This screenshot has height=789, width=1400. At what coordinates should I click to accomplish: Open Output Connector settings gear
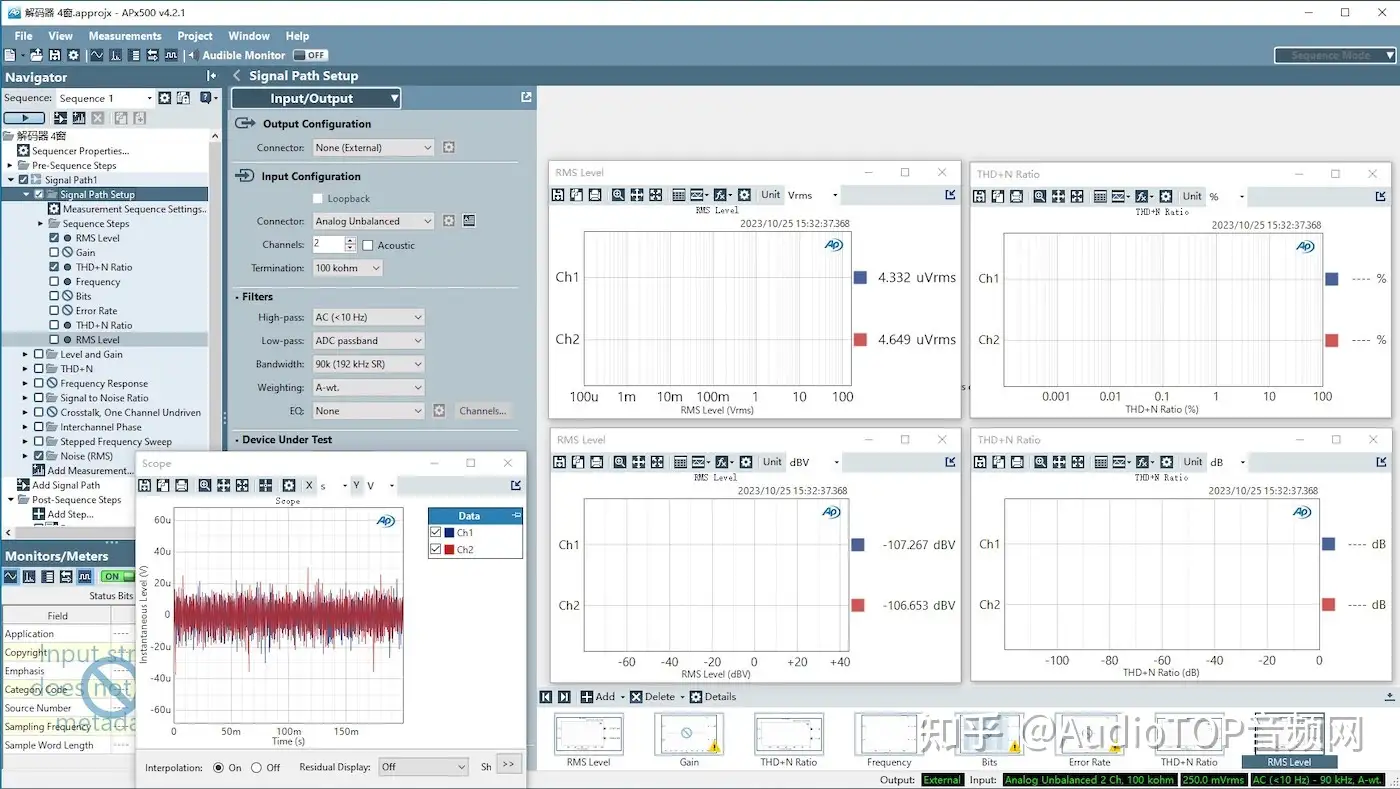(449, 148)
